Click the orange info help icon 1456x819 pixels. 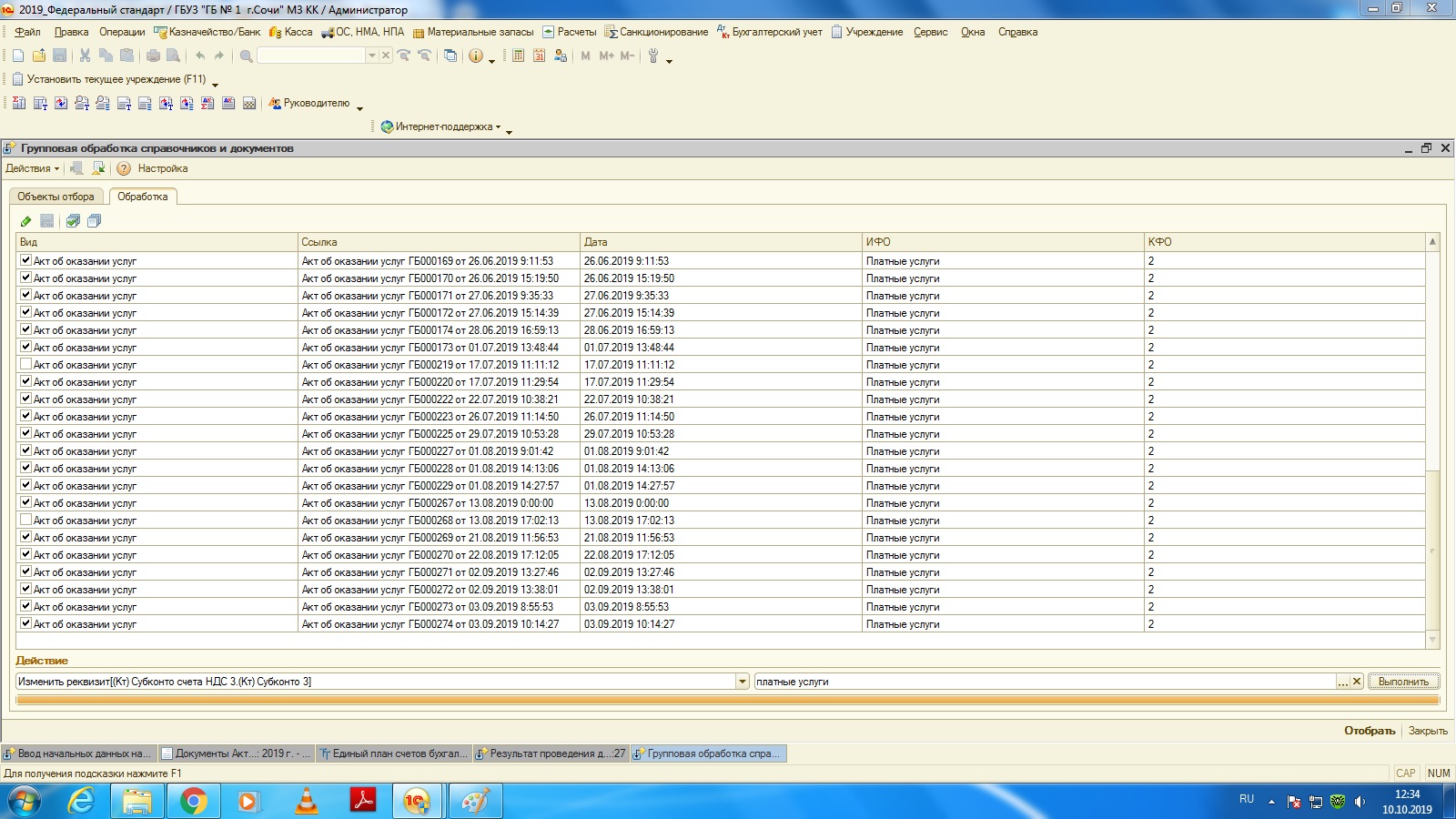[x=476, y=56]
